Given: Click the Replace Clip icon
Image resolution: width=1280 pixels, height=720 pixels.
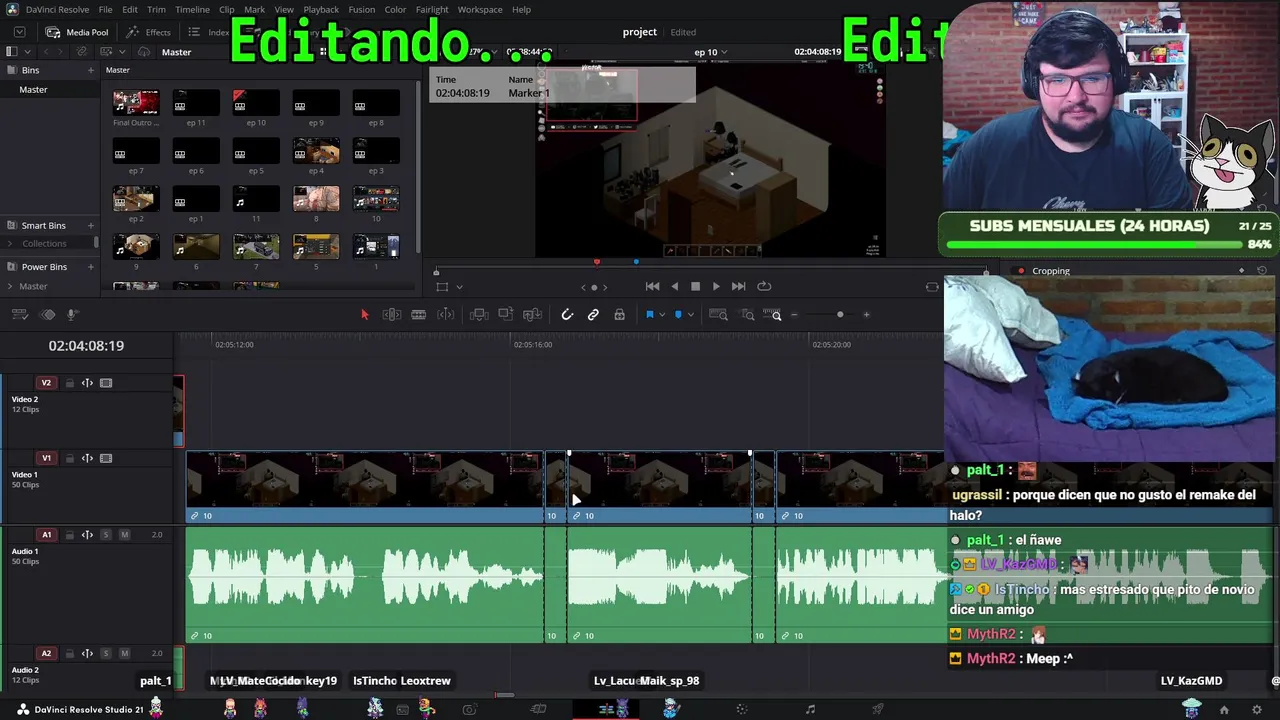Looking at the screenshot, I should point(533,315).
